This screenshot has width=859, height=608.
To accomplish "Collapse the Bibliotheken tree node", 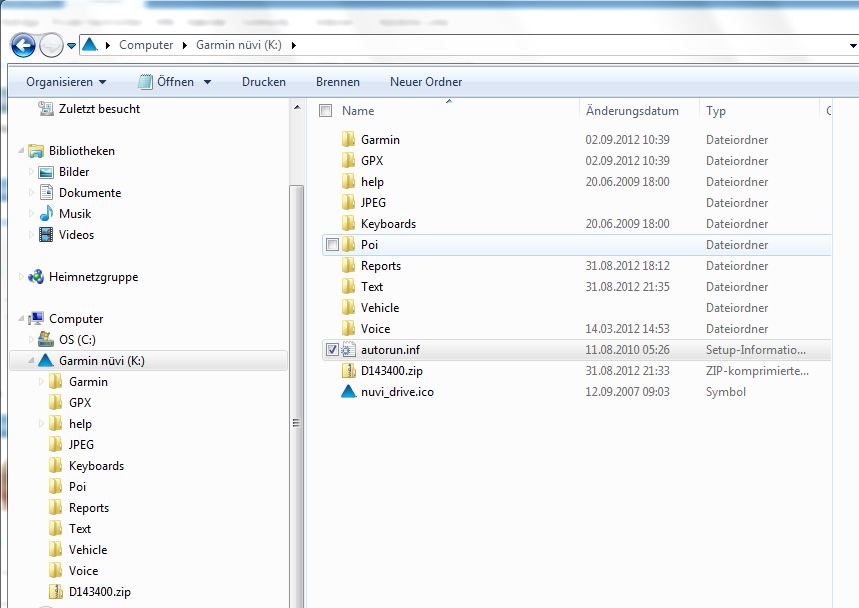I will point(21,151).
